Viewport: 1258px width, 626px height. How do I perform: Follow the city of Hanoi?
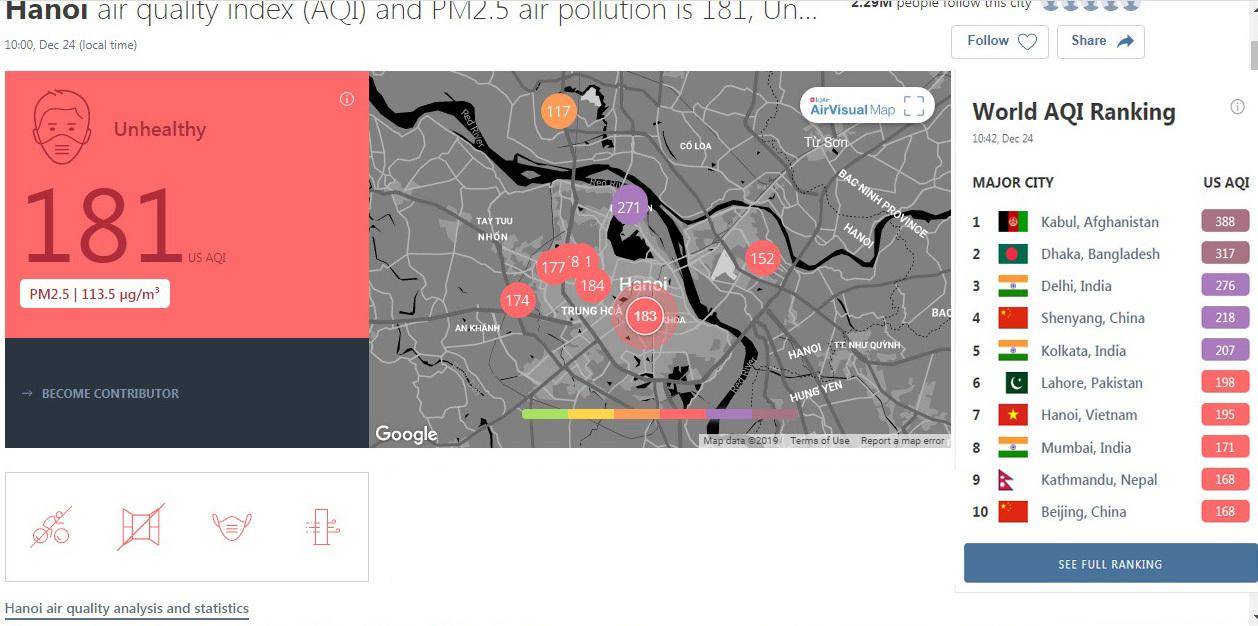point(999,41)
